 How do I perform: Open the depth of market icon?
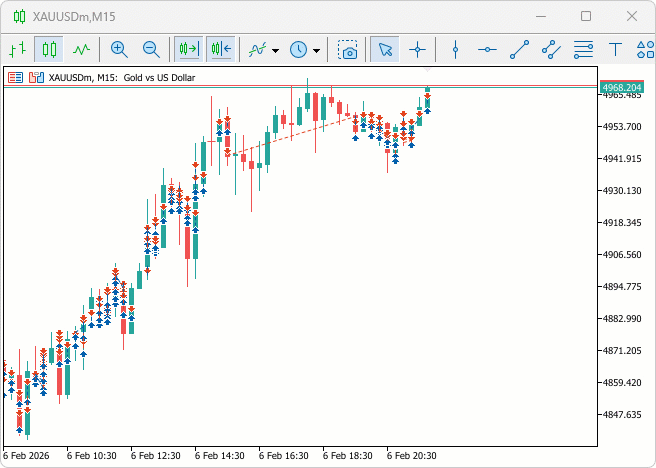(x=36, y=77)
